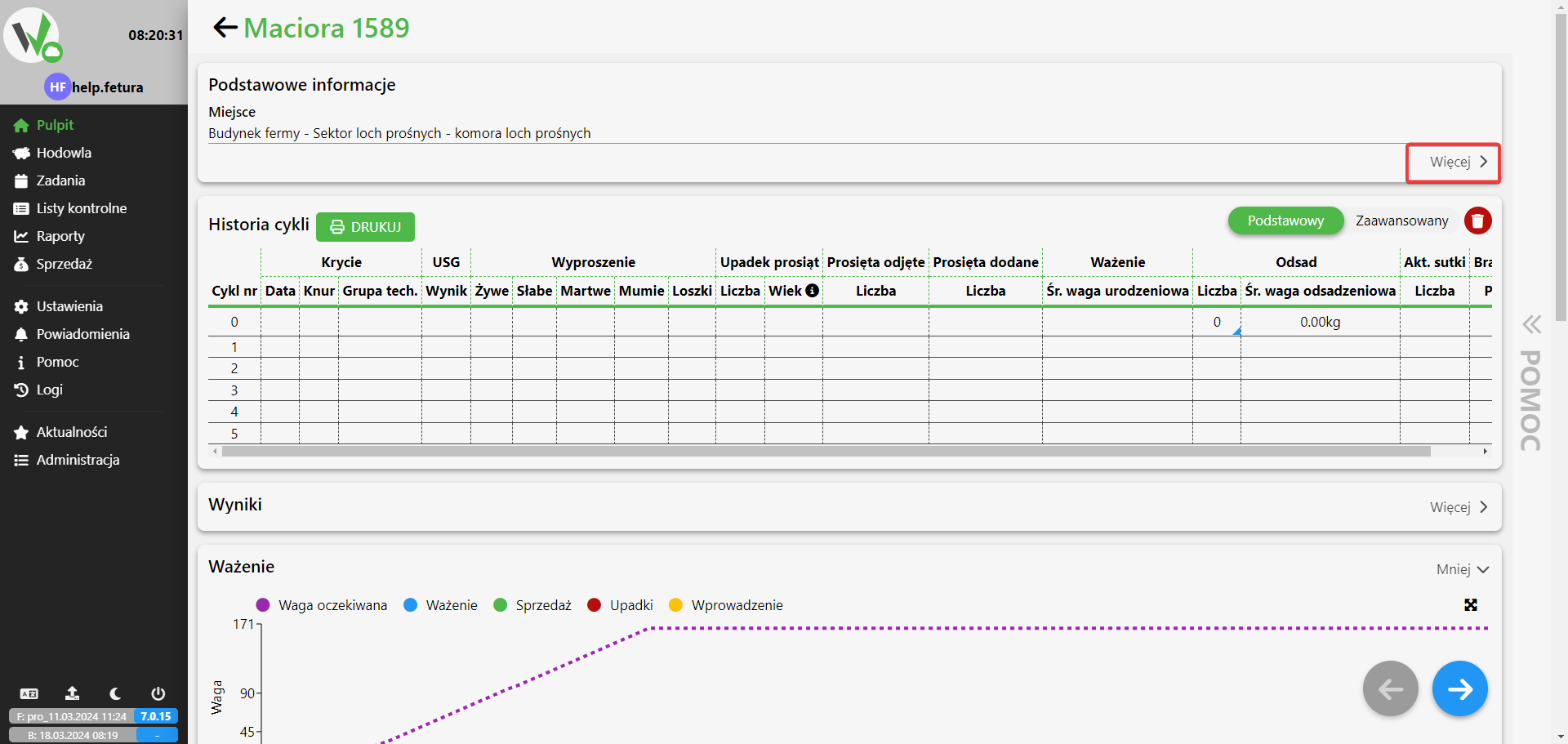Go to next animal with the blue arrow

click(1459, 688)
